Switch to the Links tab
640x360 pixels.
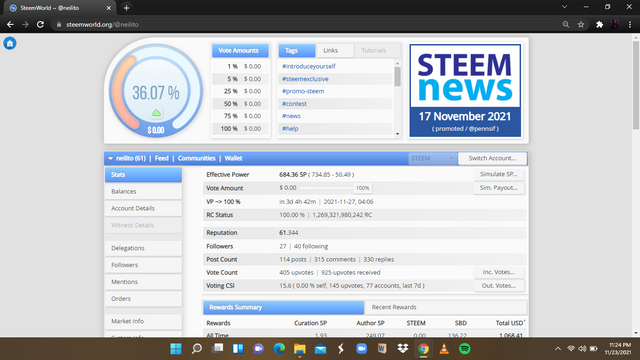[334, 51]
